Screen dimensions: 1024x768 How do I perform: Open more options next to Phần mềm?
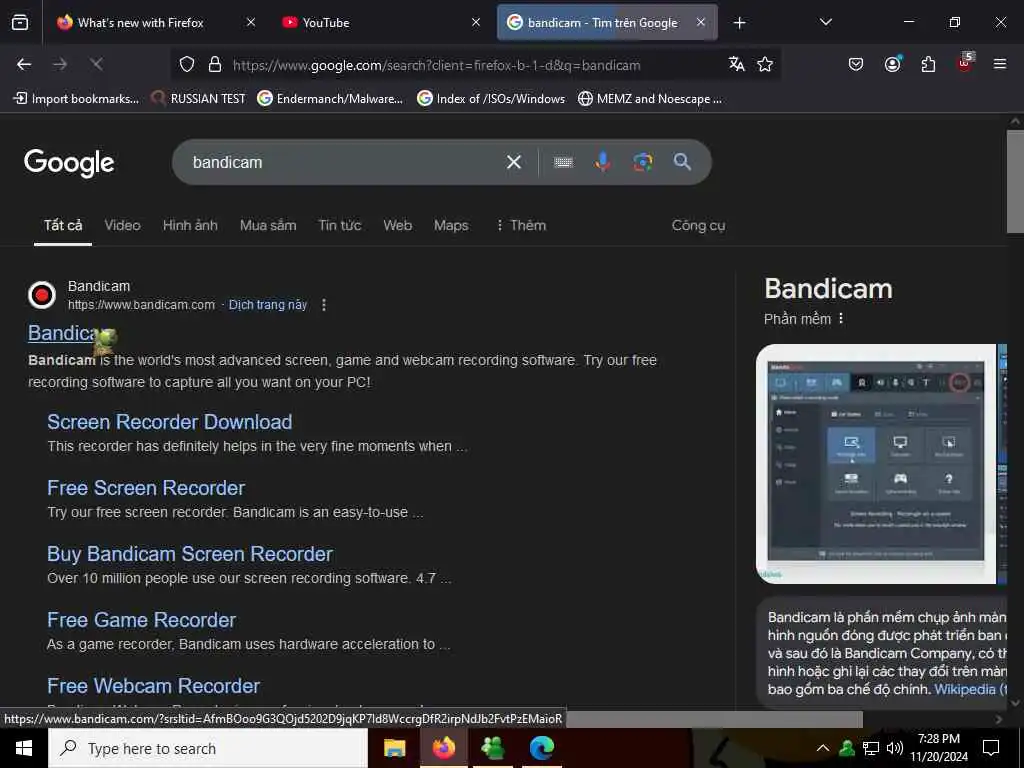(x=841, y=319)
